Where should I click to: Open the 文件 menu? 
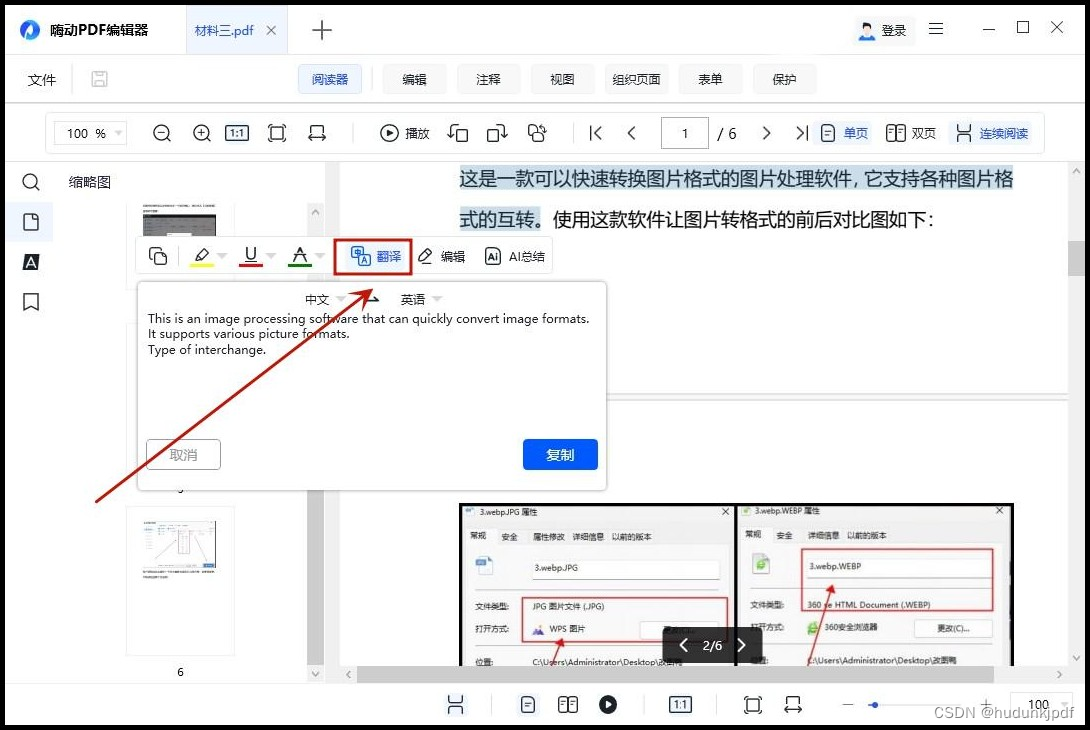[x=42, y=80]
